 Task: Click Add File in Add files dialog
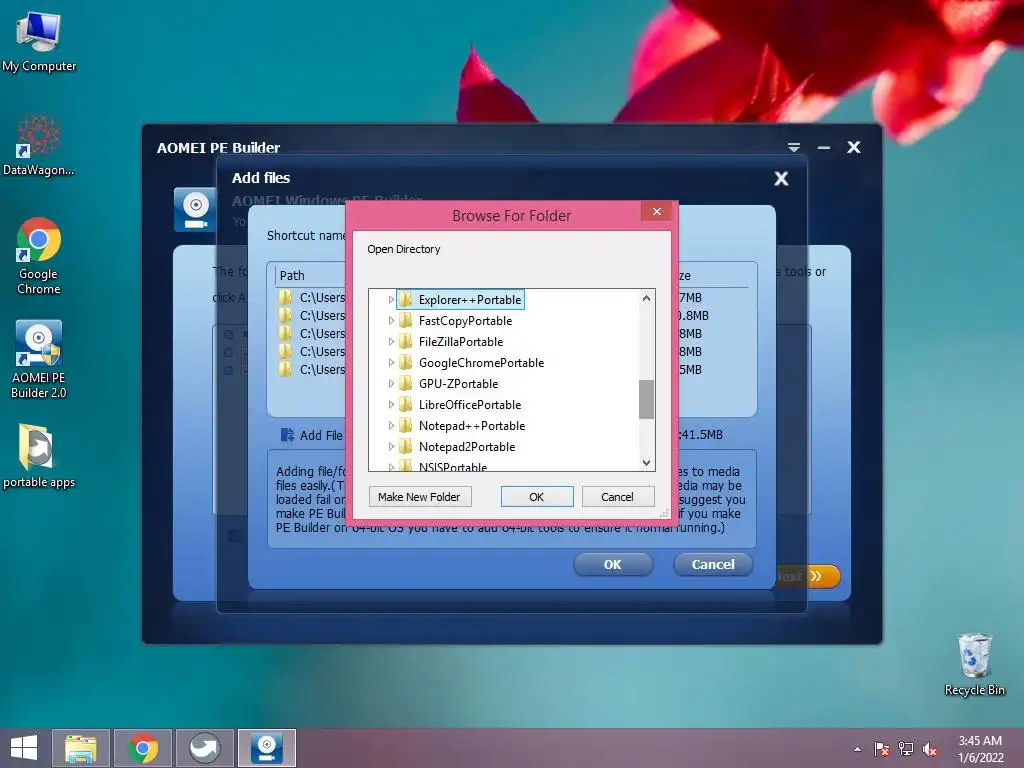pos(312,435)
